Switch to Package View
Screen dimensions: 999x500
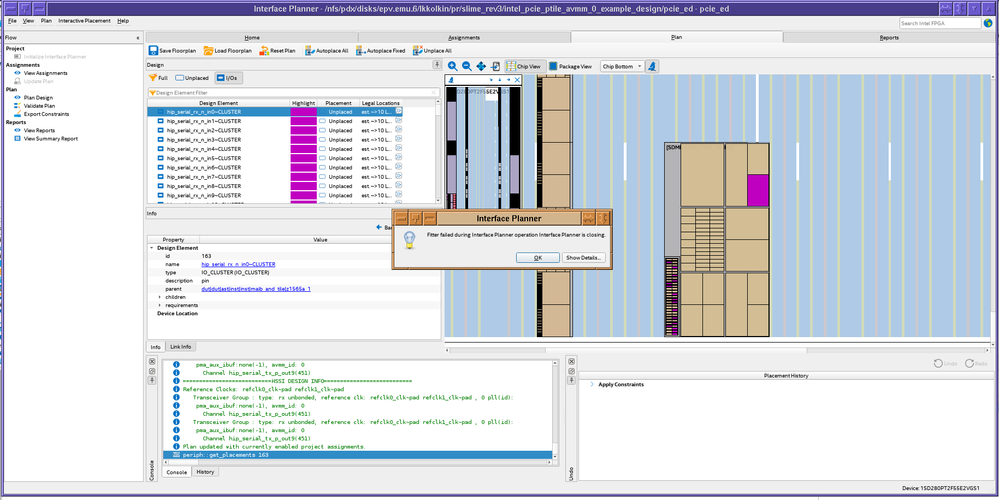(571, 67)
